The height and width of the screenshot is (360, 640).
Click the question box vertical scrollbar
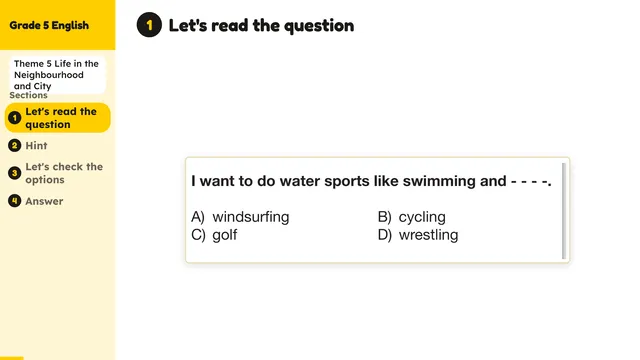pos(564,211)
